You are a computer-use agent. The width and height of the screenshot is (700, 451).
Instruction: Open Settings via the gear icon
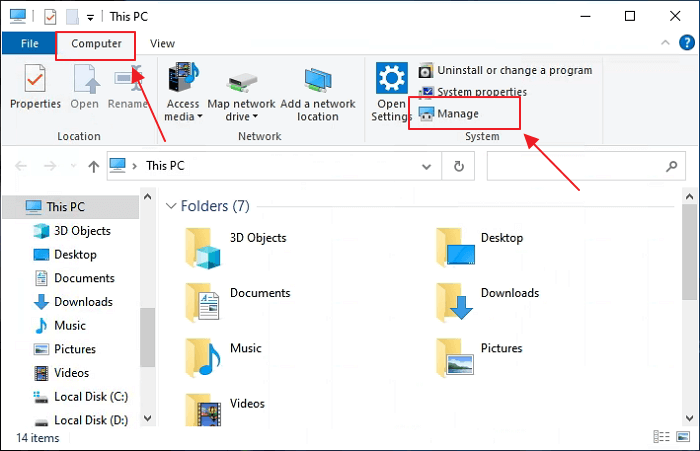[392, 78]
